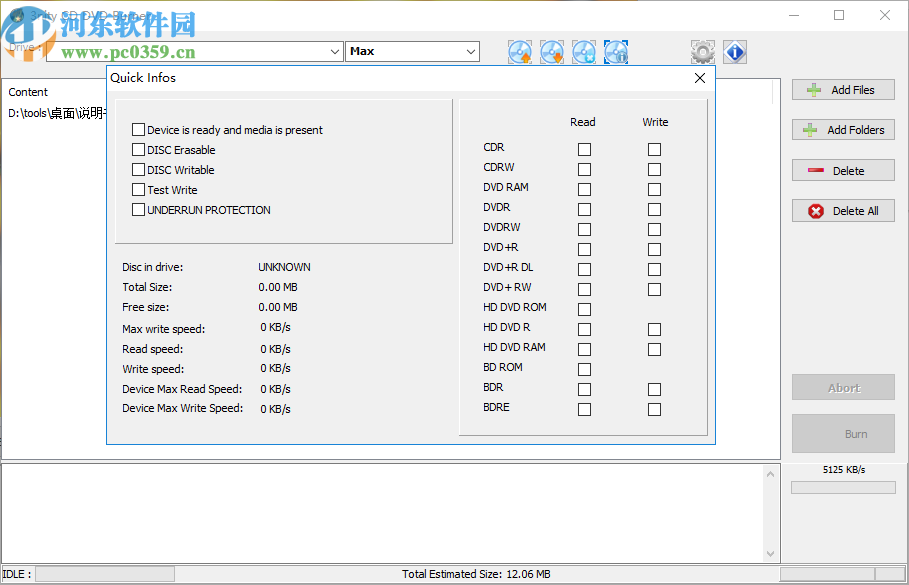This screenshot has height=585, width=909.
Task: Click the Add Files button
Action: tap(843, 89)
